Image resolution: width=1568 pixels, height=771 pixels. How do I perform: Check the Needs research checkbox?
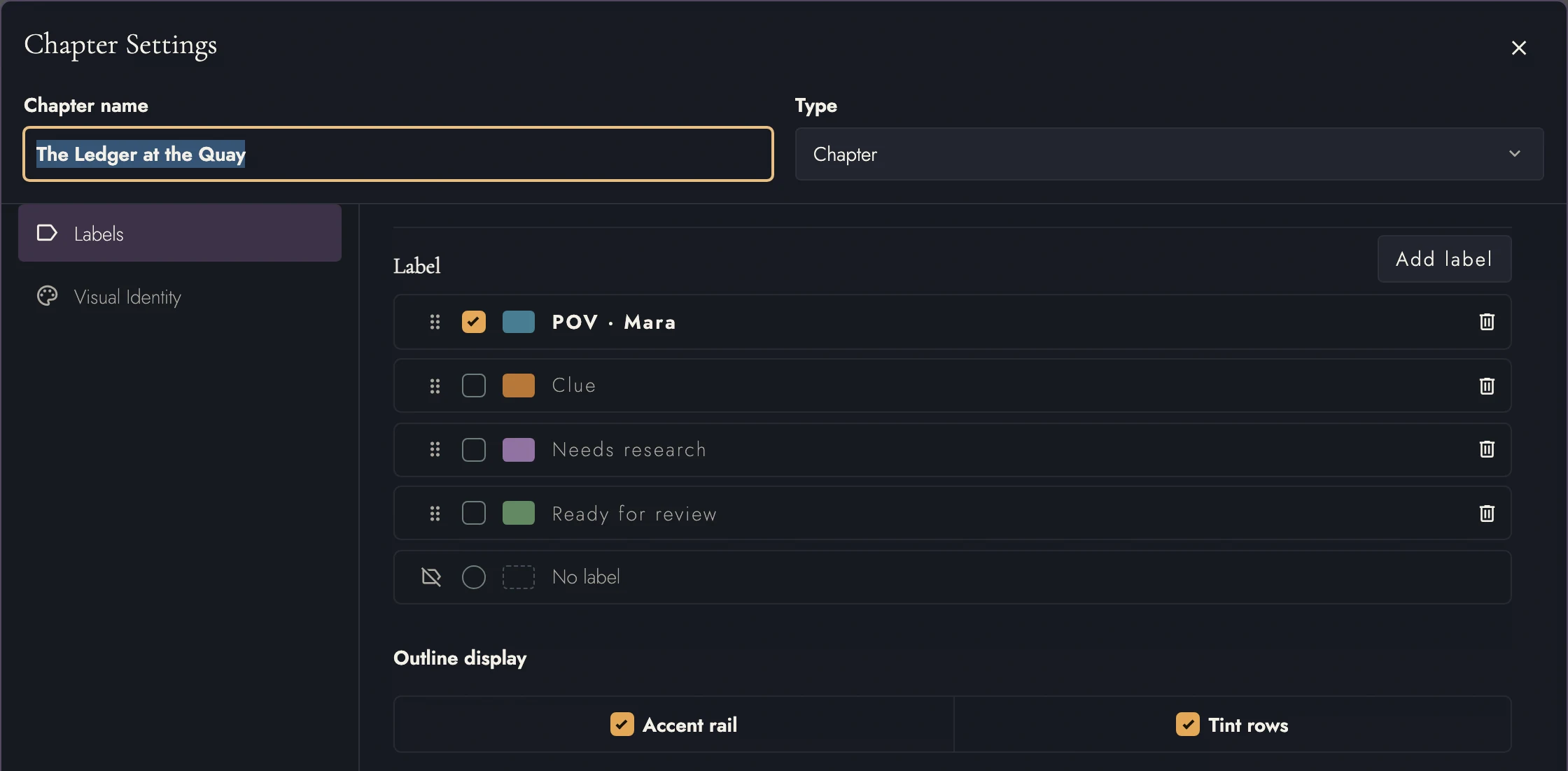(x=474, y=449)
